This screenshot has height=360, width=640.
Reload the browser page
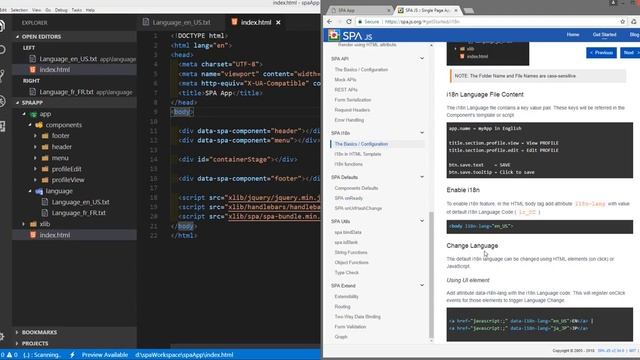pos(349,22)
